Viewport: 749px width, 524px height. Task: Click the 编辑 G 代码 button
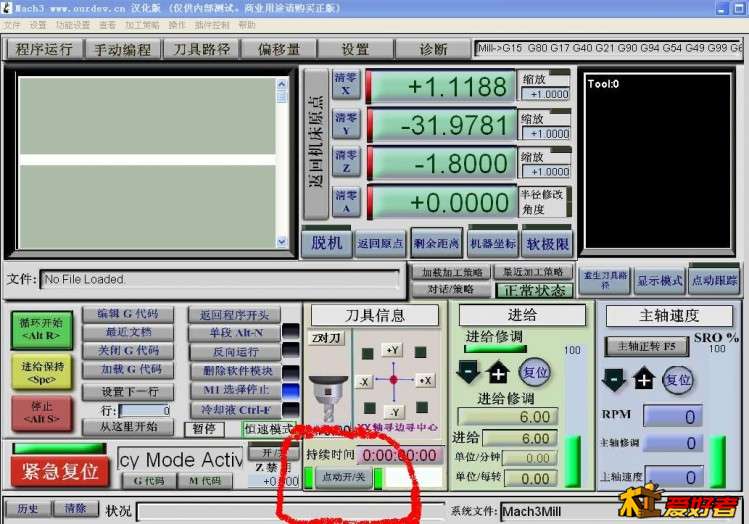pyautogui.click(x=128, y=314)
